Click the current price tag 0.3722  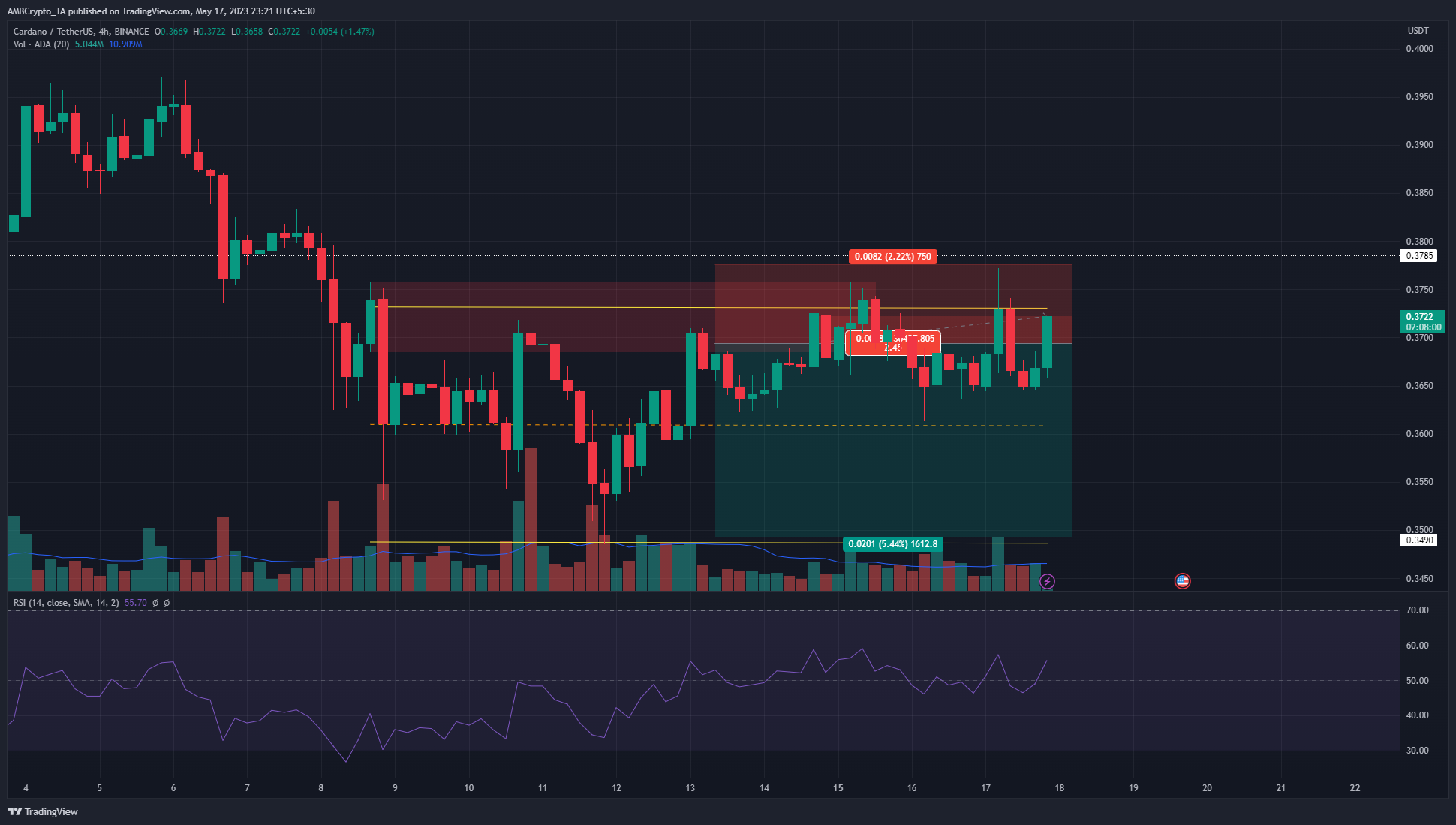point(1423,321)
